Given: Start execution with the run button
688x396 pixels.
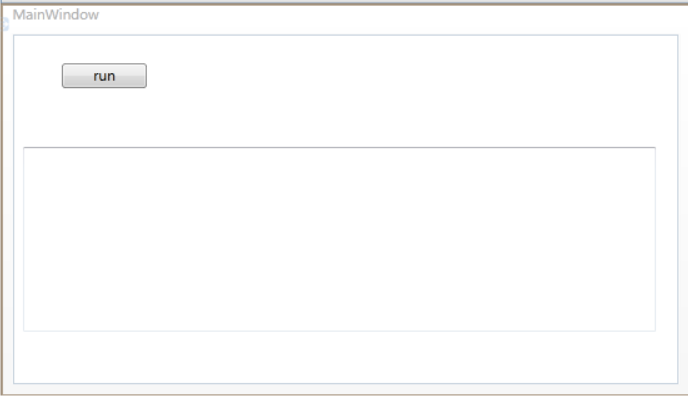Looking at the screenshot, I should 104,76.
